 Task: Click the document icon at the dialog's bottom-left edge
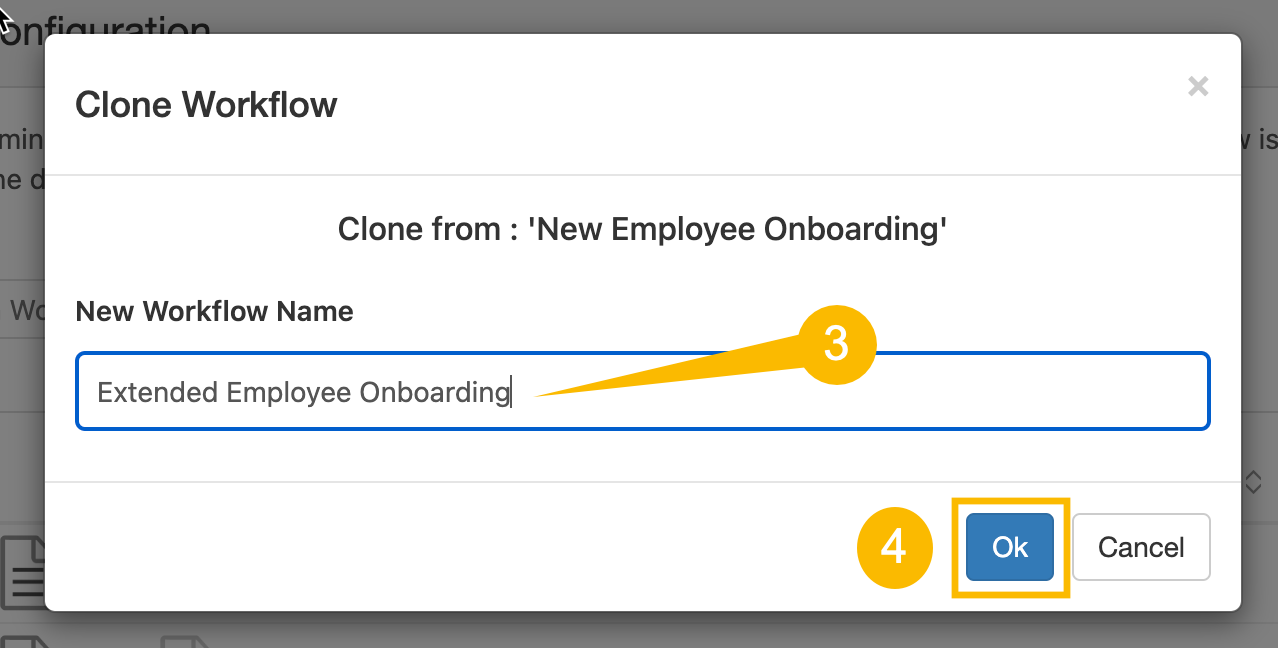pyautogui.click(x=23, y=572)
